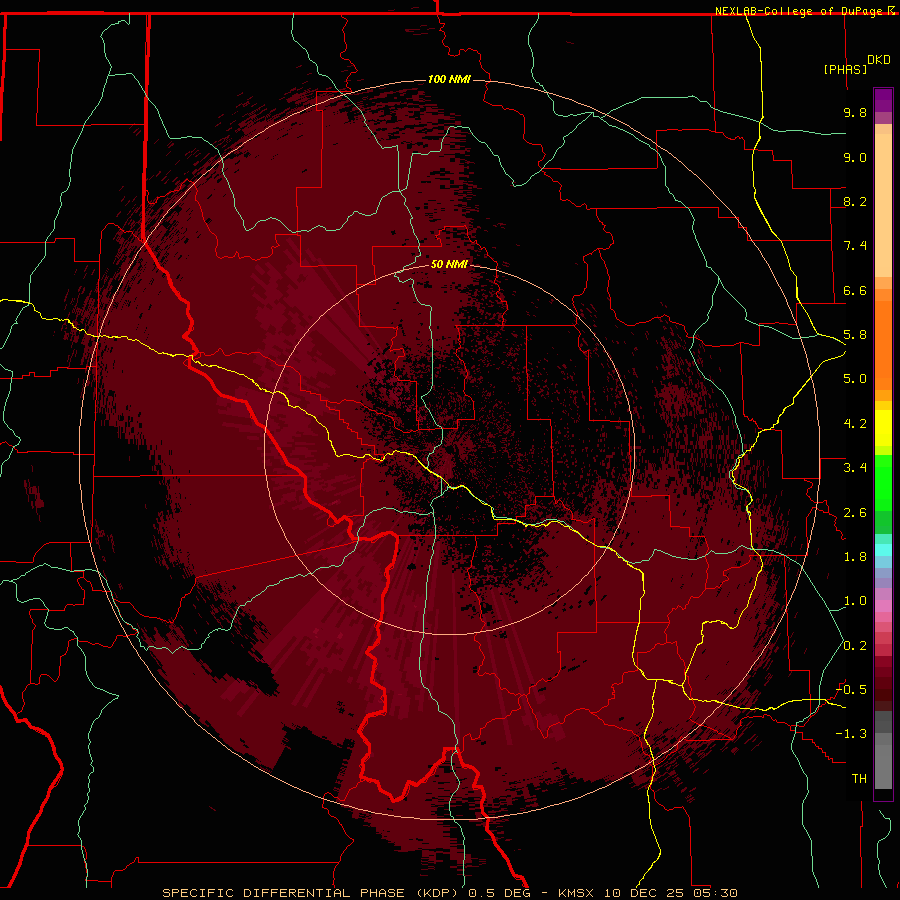The width and height of the screenshot is (900, 900).
Task: Click the 'KMSX' station identifier in the footer
Action: (x=575, y=893)
